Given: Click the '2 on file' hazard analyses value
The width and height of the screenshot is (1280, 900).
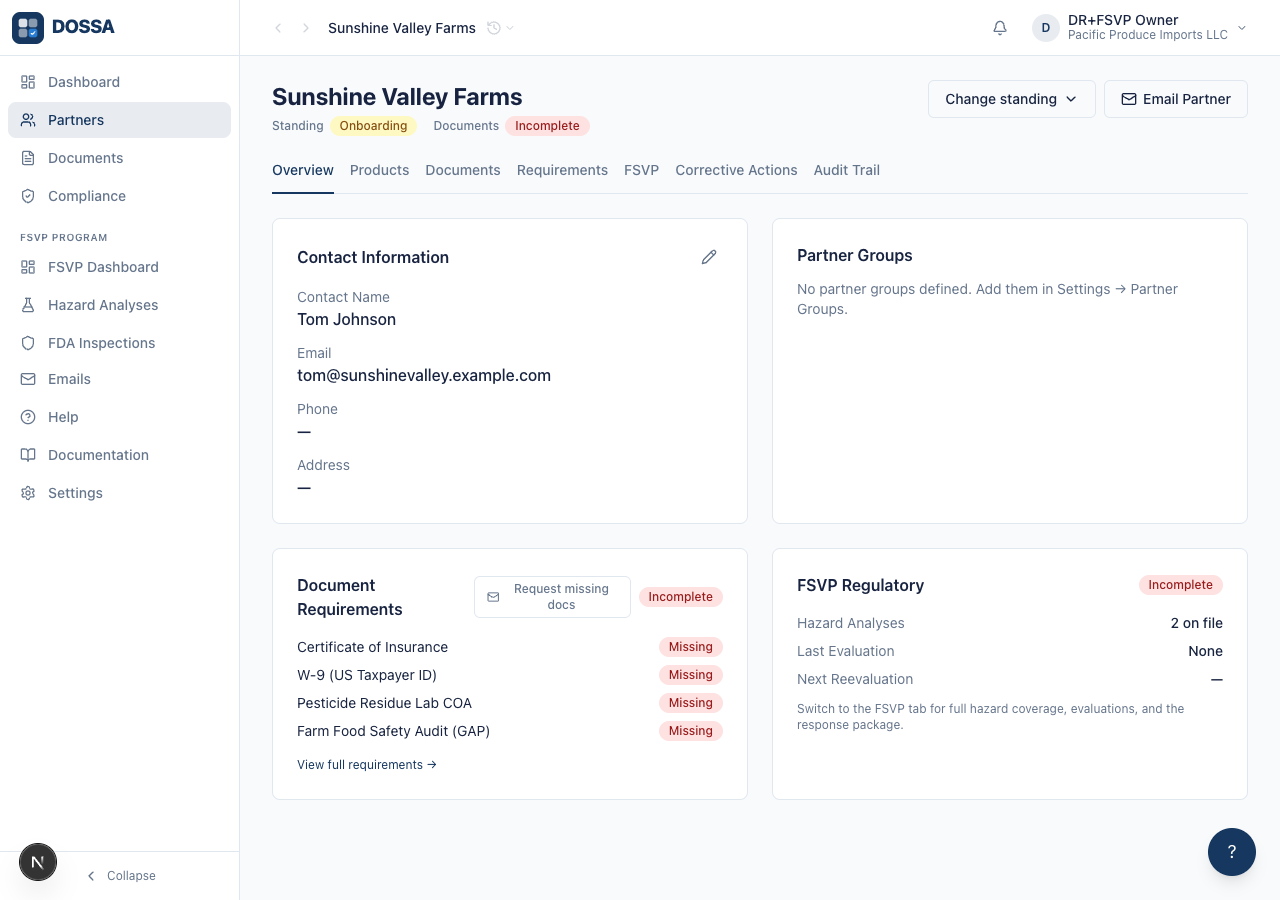Looking at the screenshot, I should click(x=1197, y=623).
